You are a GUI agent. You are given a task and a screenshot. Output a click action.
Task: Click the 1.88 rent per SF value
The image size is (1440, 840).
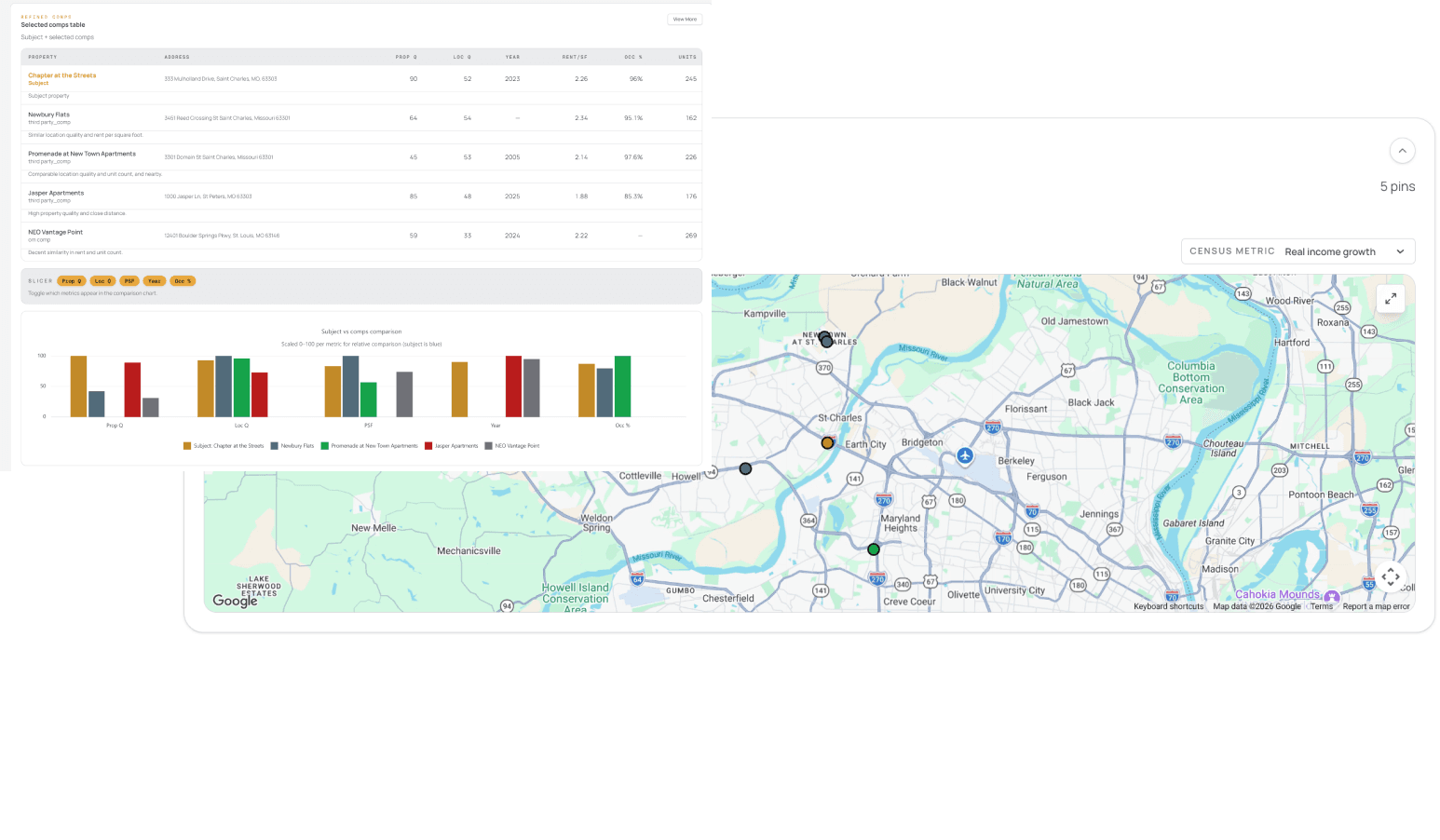581,196
